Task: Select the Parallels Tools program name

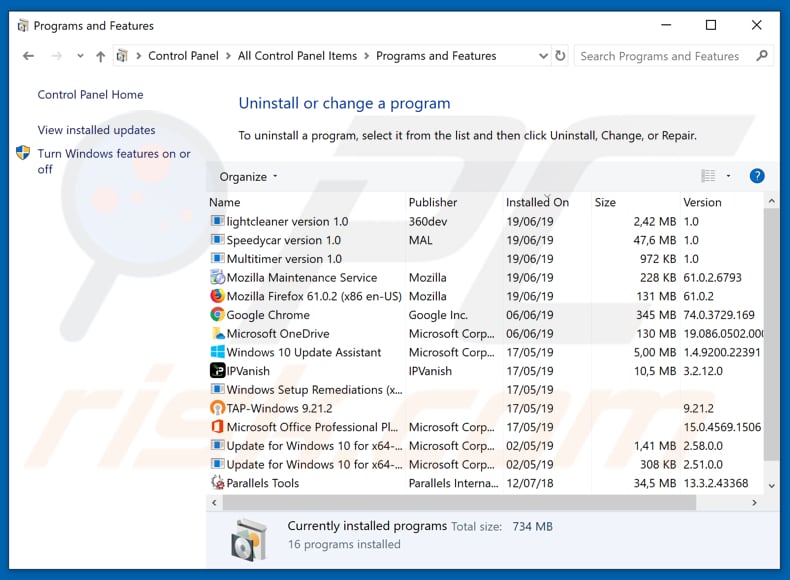Action: tap(262, 483)
